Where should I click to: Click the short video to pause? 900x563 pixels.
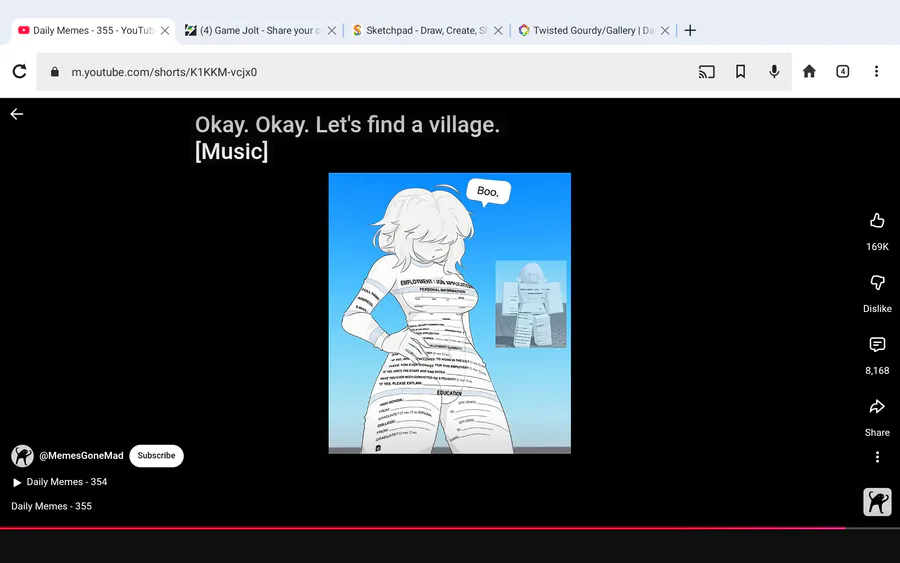click(x=449, y=313)
